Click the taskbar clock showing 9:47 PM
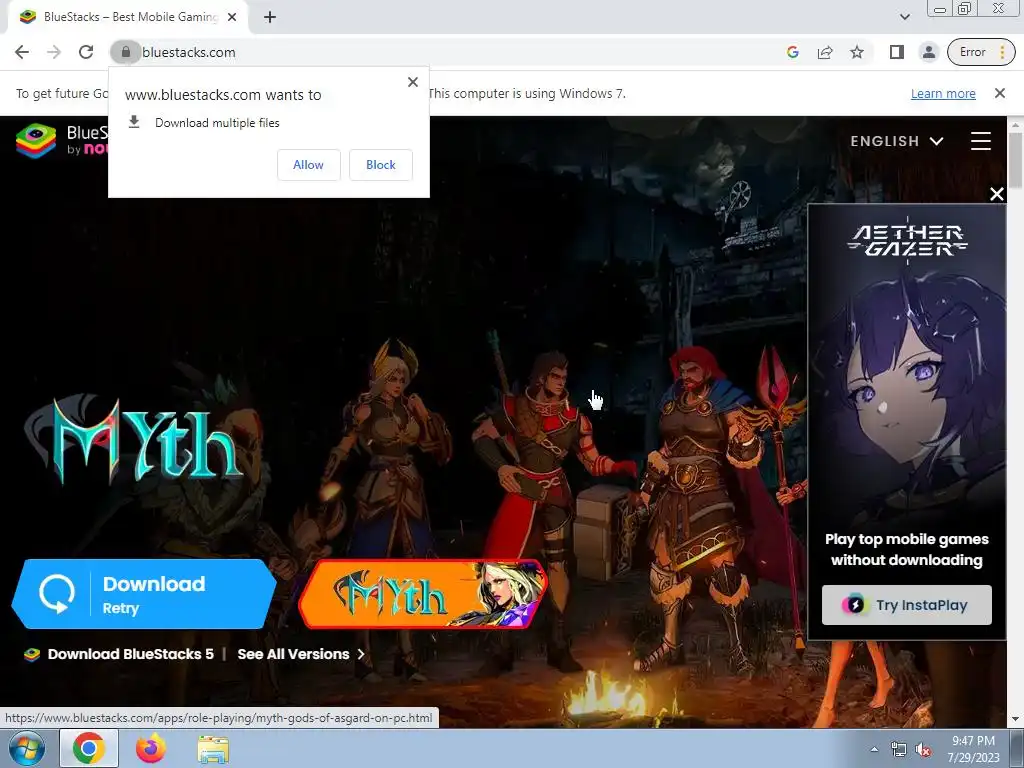Viewport: 1024px width, 768px height. click(974, 749)
